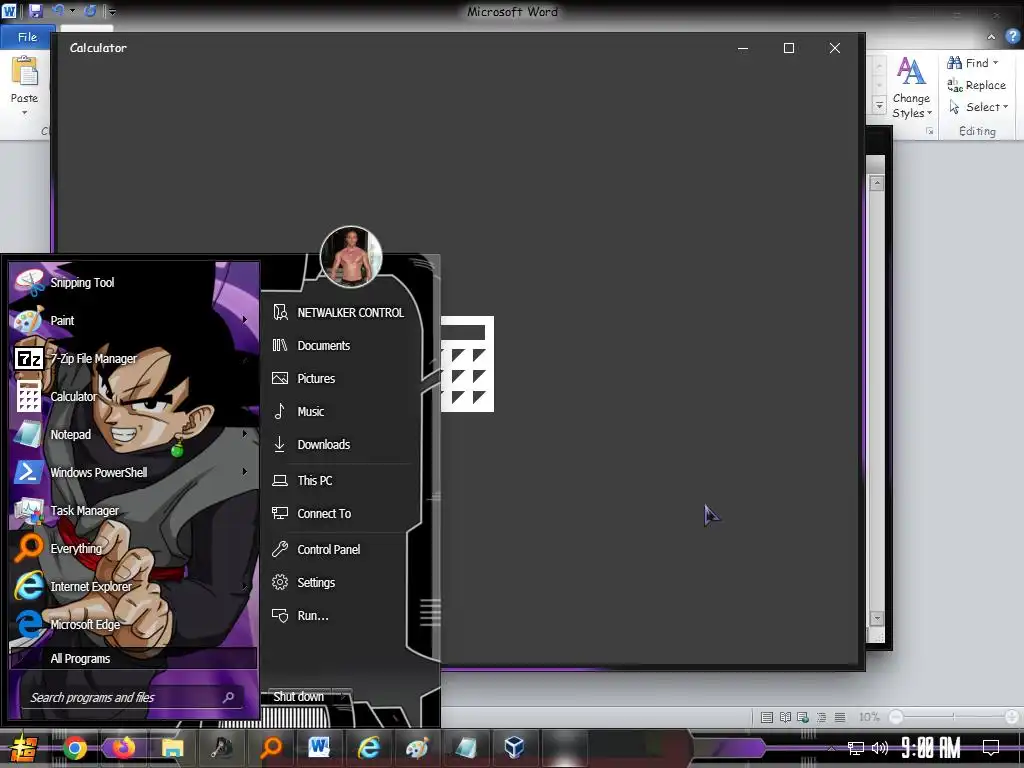1024x768 pixels.
Task: Open VirtualBox cube icon on taskbar
Action: pos(515,747)
